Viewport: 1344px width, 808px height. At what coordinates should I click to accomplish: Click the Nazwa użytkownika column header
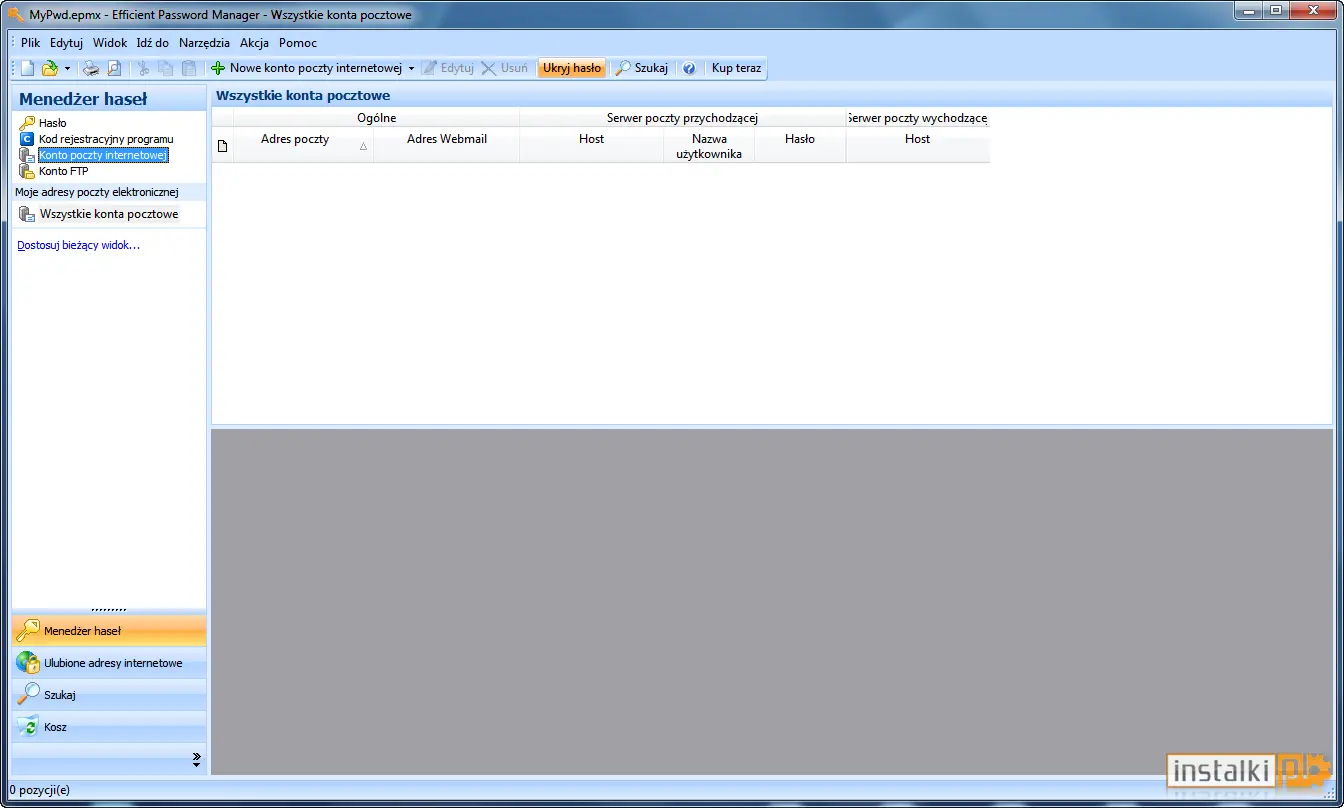pyautogui.click(x=709, y=146)
